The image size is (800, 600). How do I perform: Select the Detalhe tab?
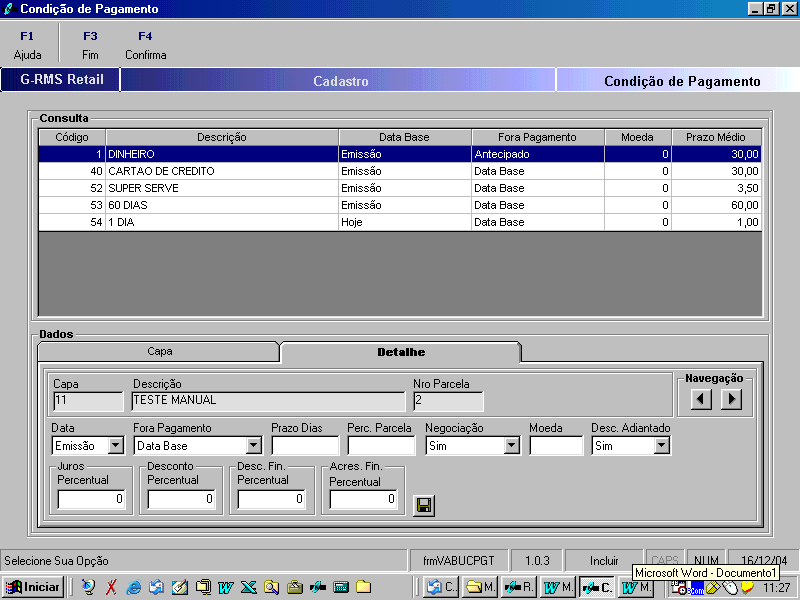tap(400, 352)
